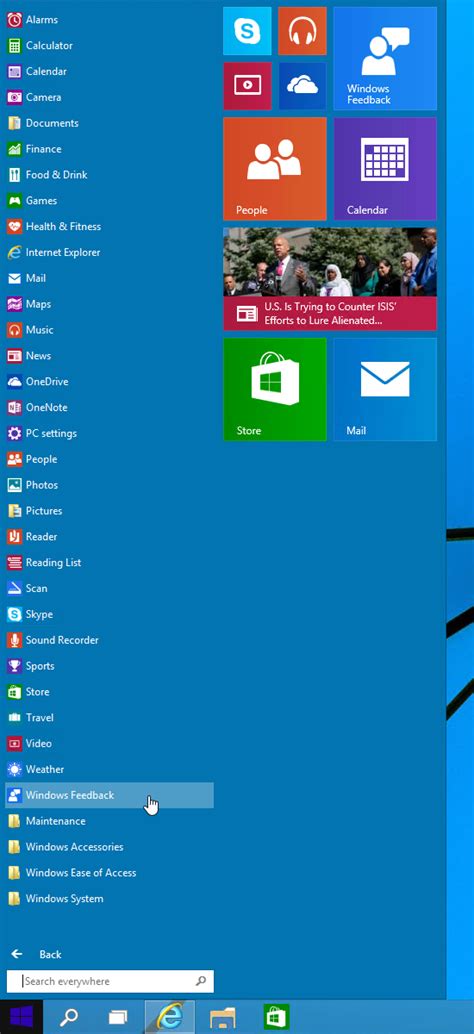Open the Maps app icon

15,304
